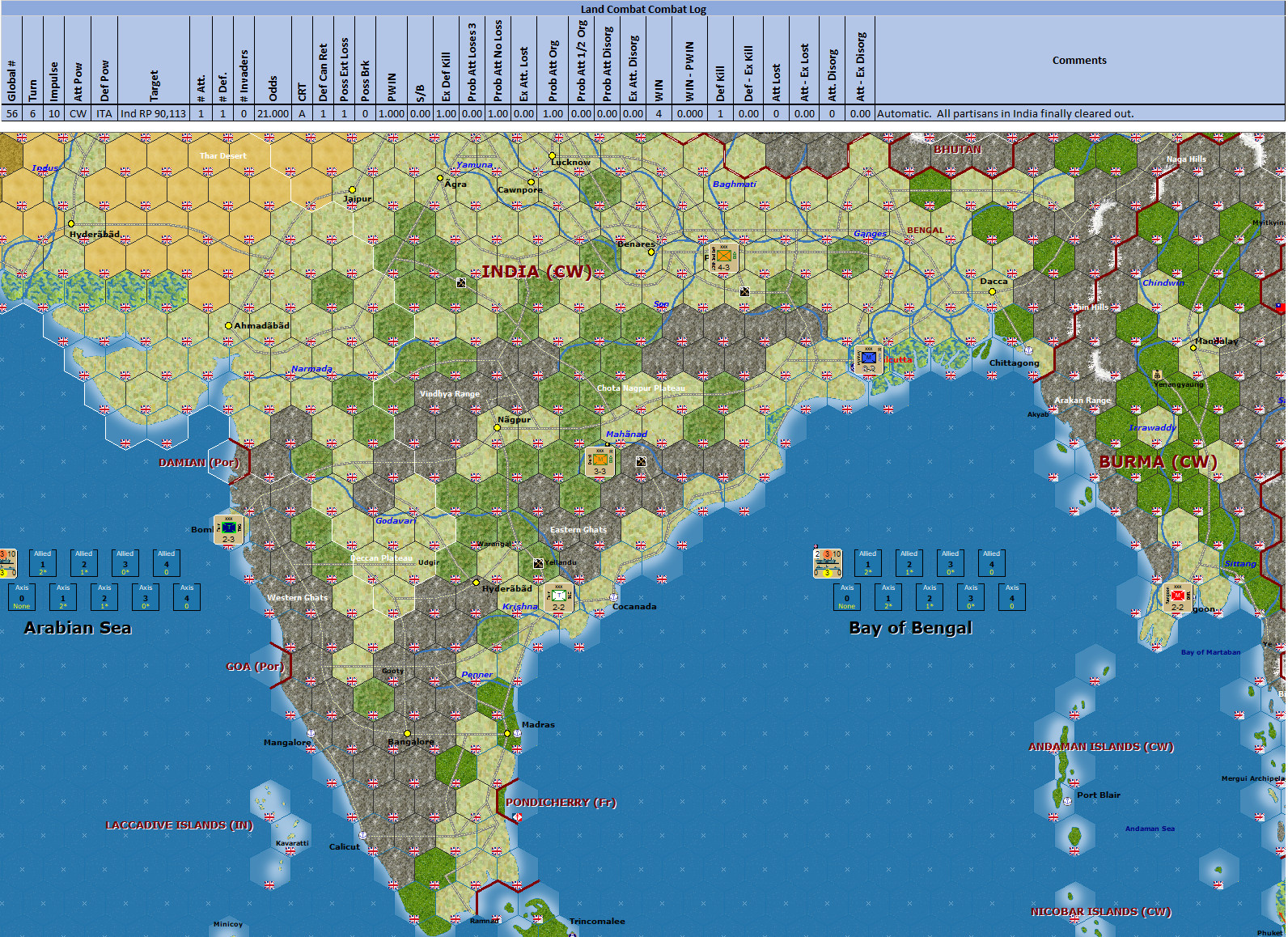This screenshot has height=937, width=1288.
Task: Click the odds value 21.000 cell
Action: [x=273, y=114]
